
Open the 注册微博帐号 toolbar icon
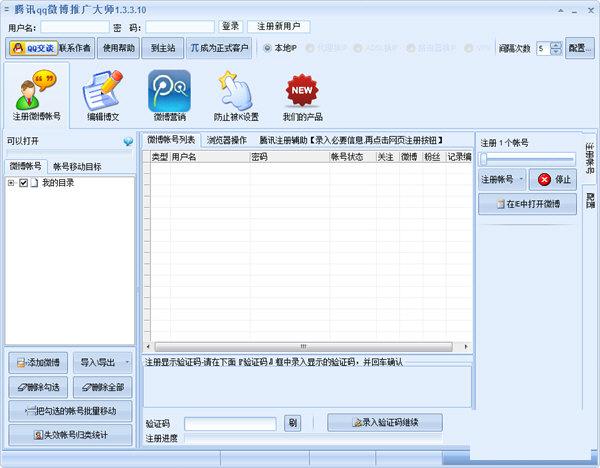coord(36,93)
